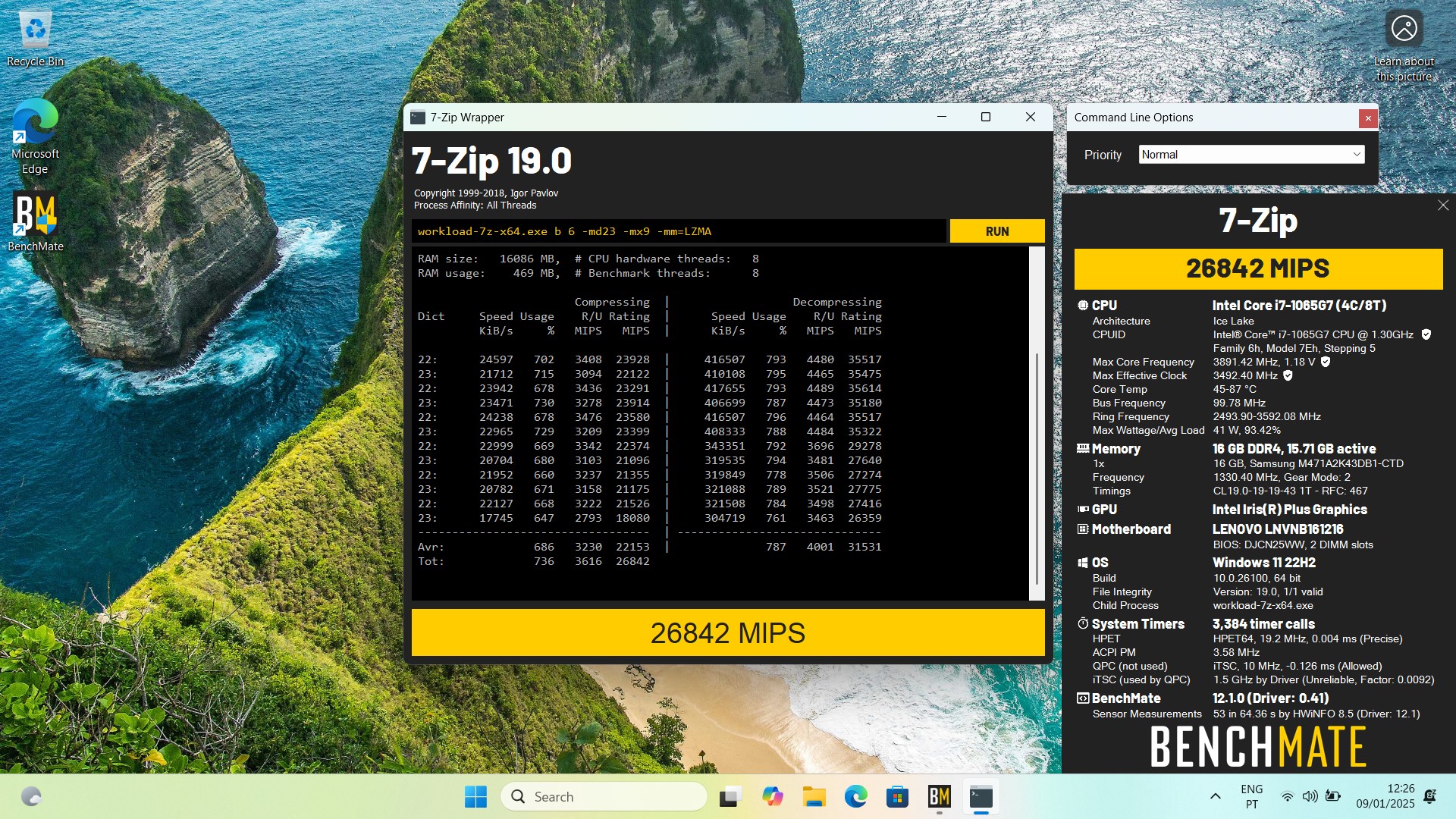Click the Process Affinity: All Threads text
Viewport: 1456px width, 819px height.
pyautogui.click(x=475, y=206)
